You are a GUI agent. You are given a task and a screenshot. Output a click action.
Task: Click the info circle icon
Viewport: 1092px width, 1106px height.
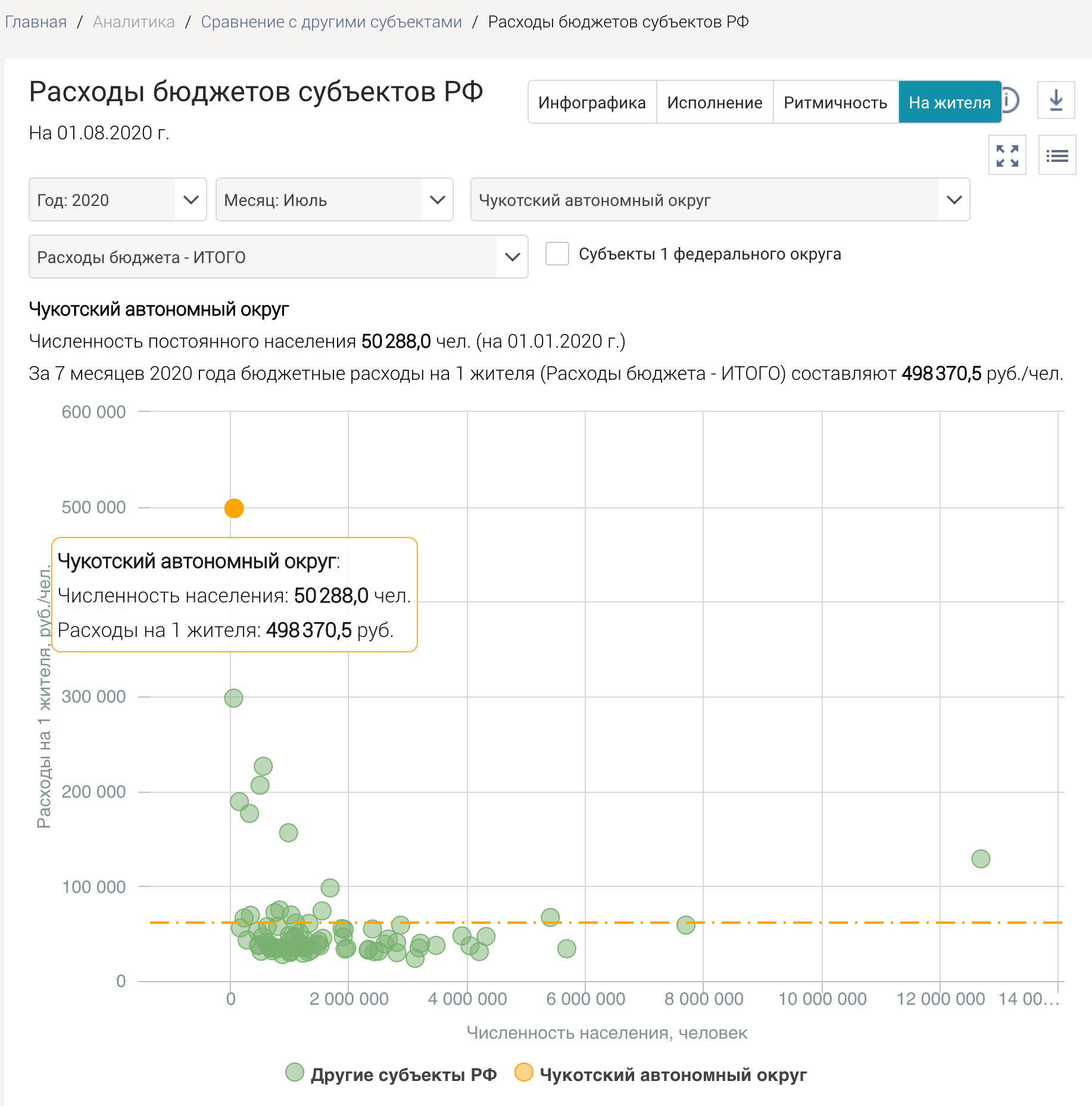pyautogui.click(x=1012, y=101)
